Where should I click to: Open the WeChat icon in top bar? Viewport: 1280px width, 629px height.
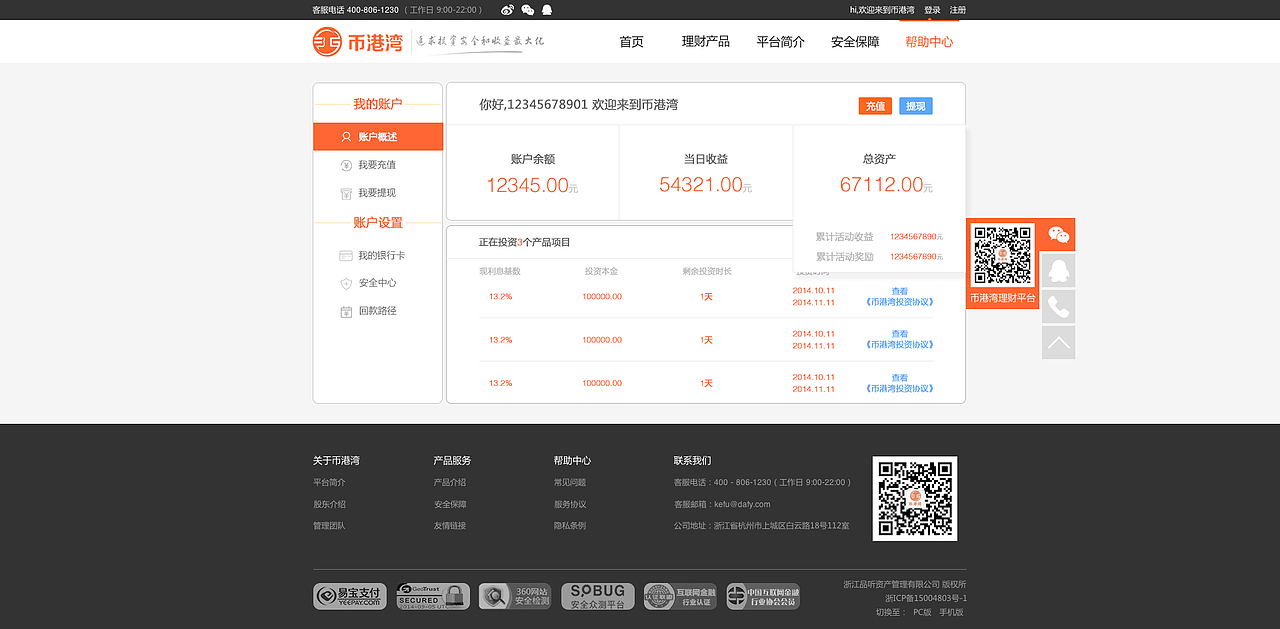pos(528,10)
